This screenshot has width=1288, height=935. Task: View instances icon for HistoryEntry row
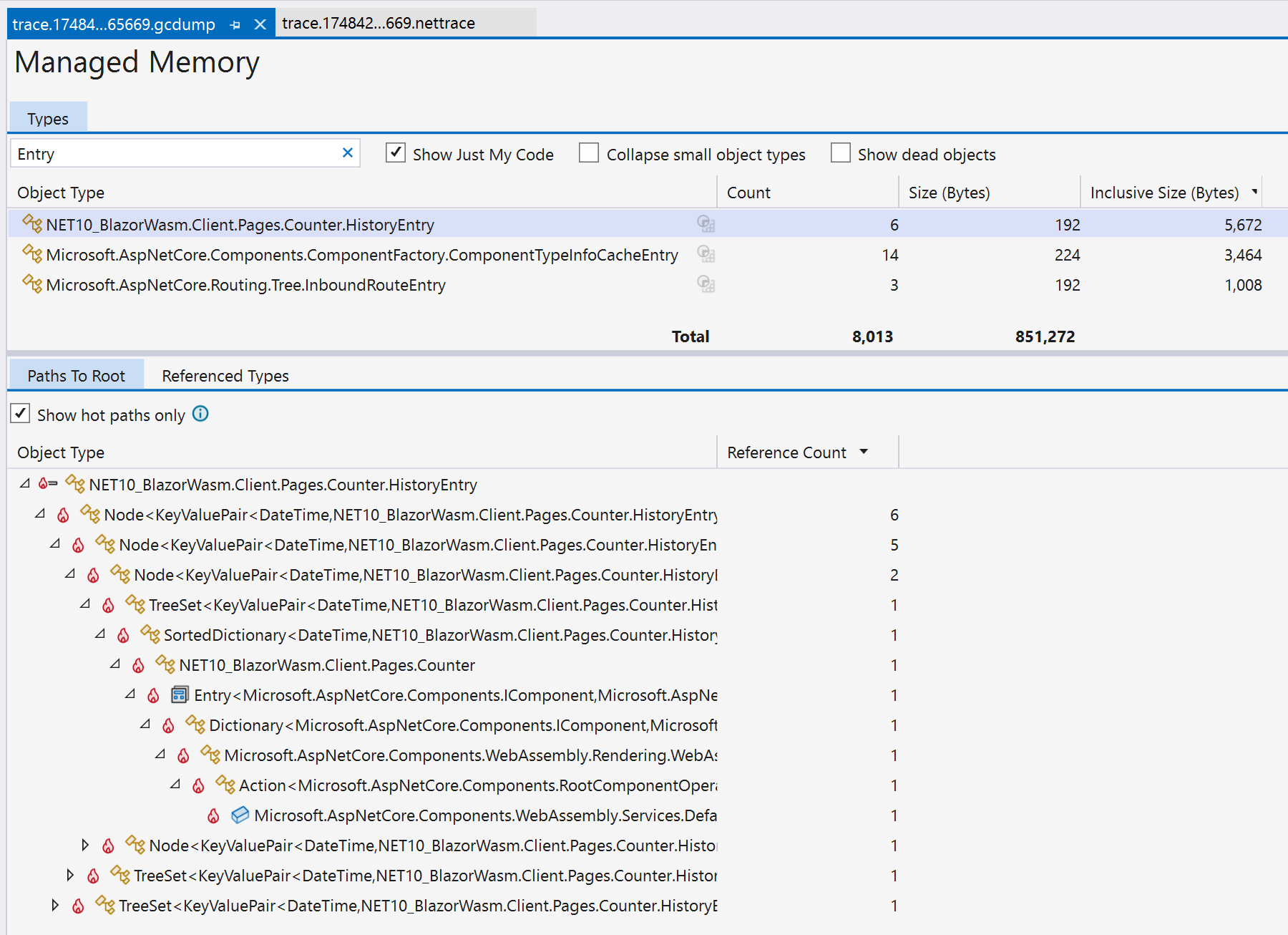706,224
